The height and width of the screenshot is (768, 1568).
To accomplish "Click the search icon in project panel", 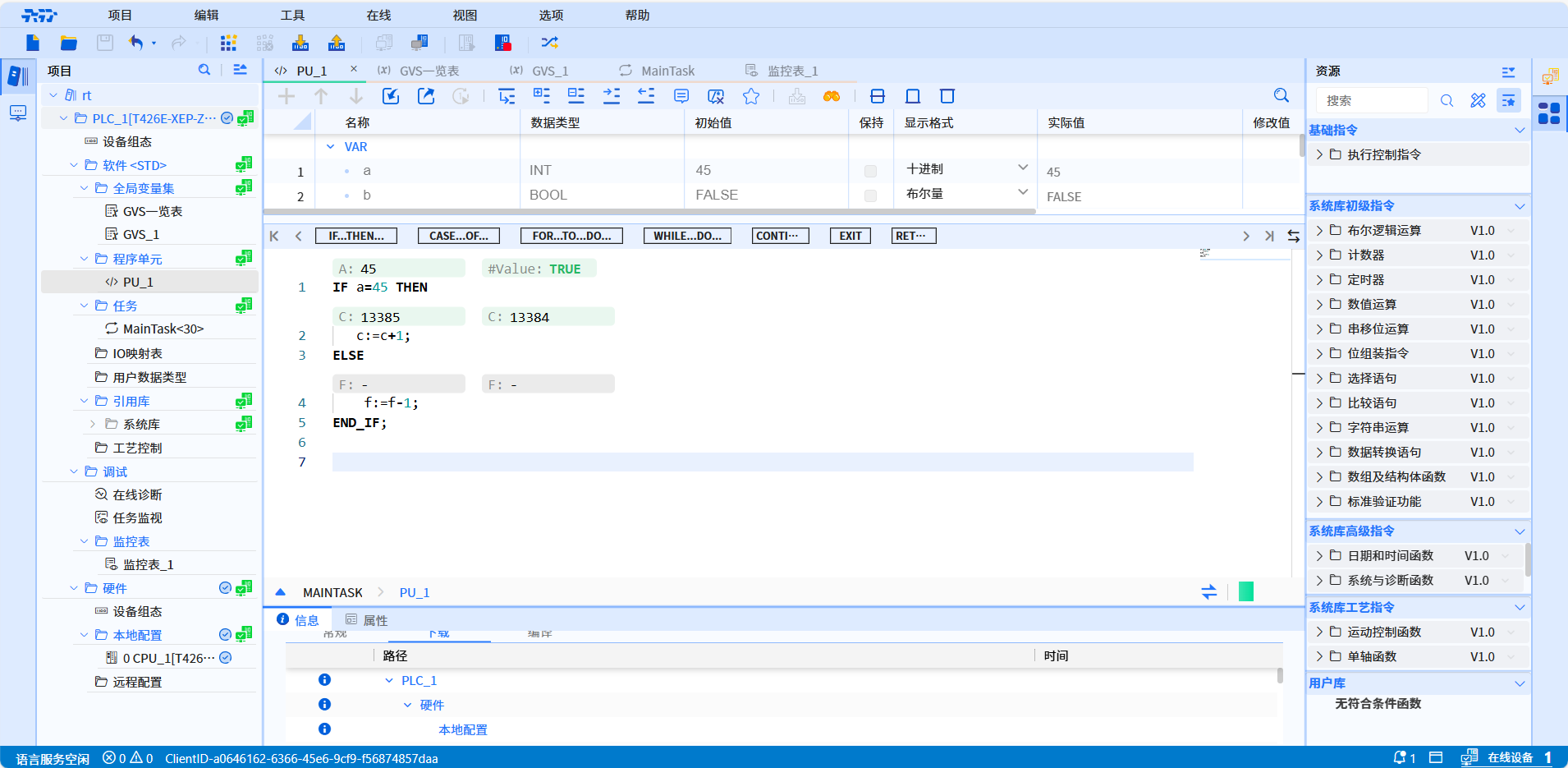I will [x=204, y=71].
